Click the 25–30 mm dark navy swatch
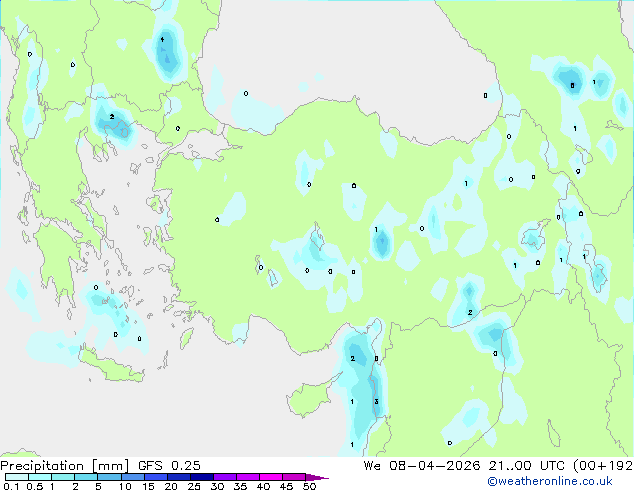Viewport: 634px width, 490px height. (x=201, y=477)
